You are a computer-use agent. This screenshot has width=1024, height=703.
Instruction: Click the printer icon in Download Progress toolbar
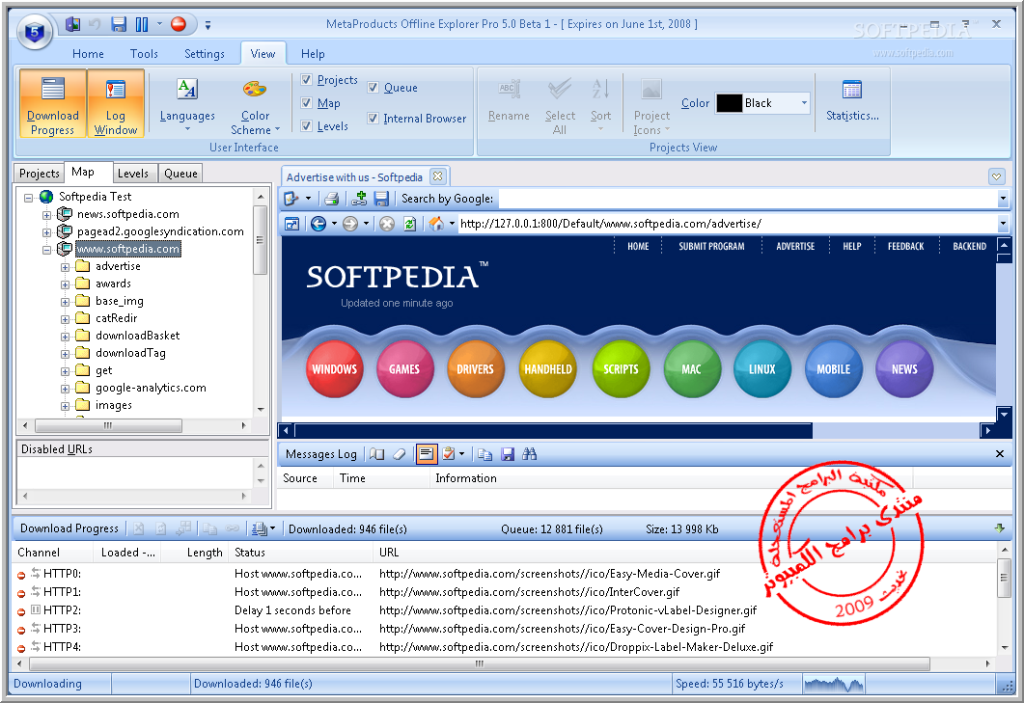click(x=260, y=529)
